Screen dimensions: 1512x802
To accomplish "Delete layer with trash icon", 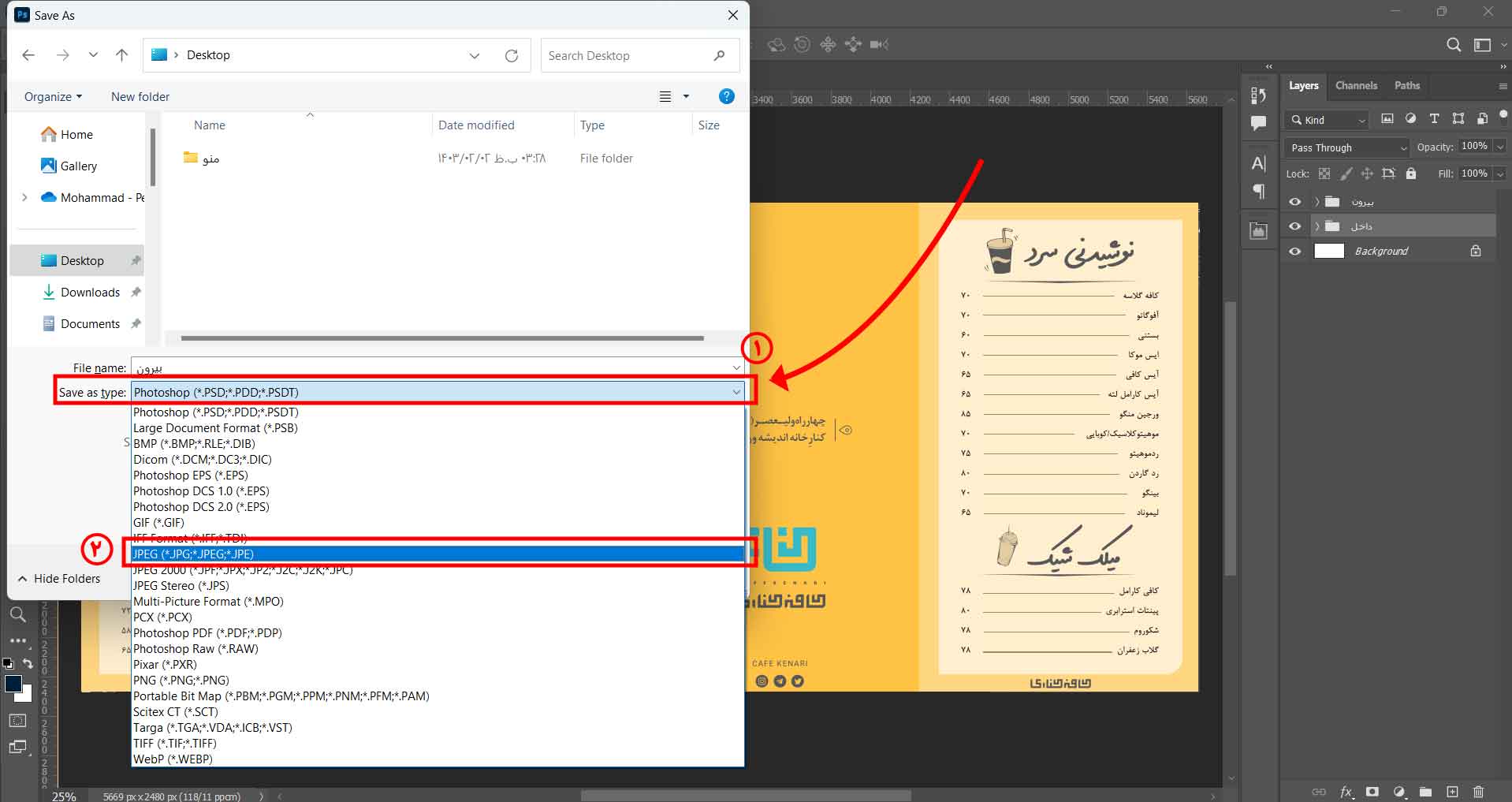I will point(1478,792).
